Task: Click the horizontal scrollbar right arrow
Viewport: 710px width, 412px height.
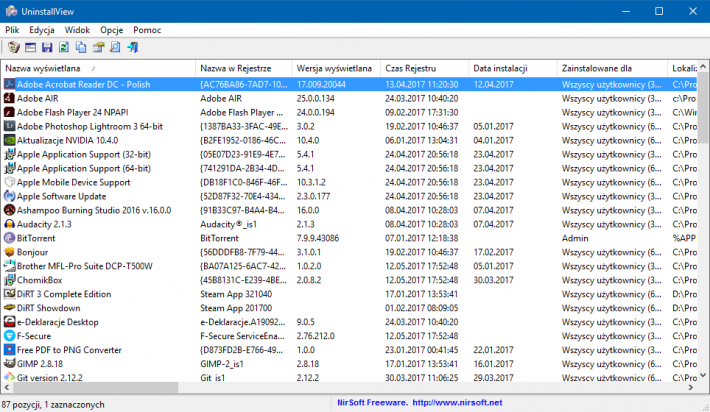Action: pos(691,388)
